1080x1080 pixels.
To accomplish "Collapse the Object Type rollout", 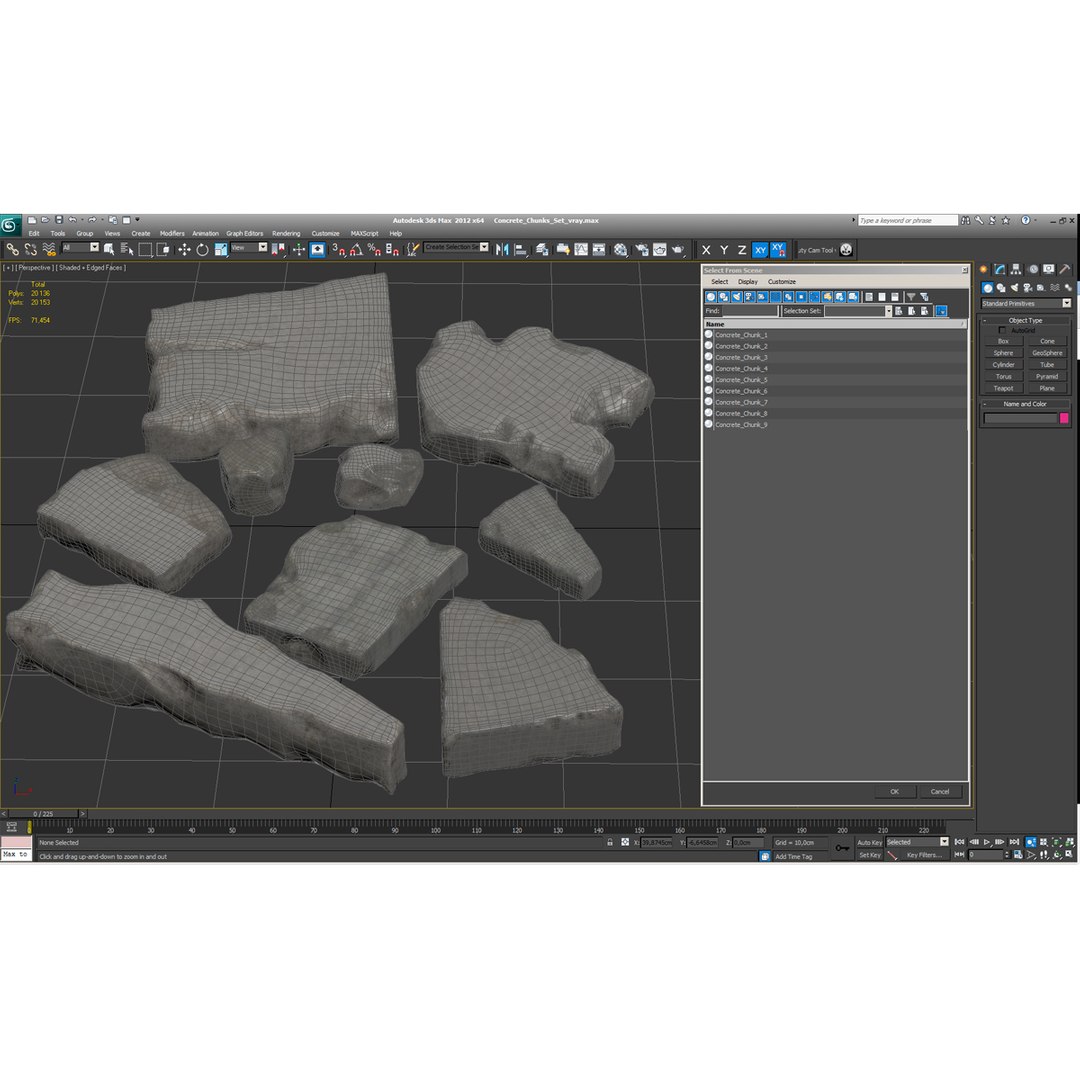I will point(1025,320).
